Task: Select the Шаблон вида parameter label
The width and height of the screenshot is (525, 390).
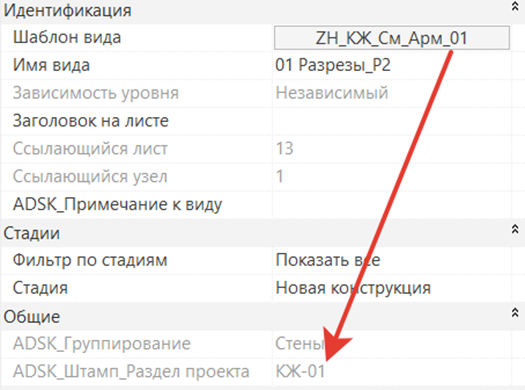Action: 67,37
